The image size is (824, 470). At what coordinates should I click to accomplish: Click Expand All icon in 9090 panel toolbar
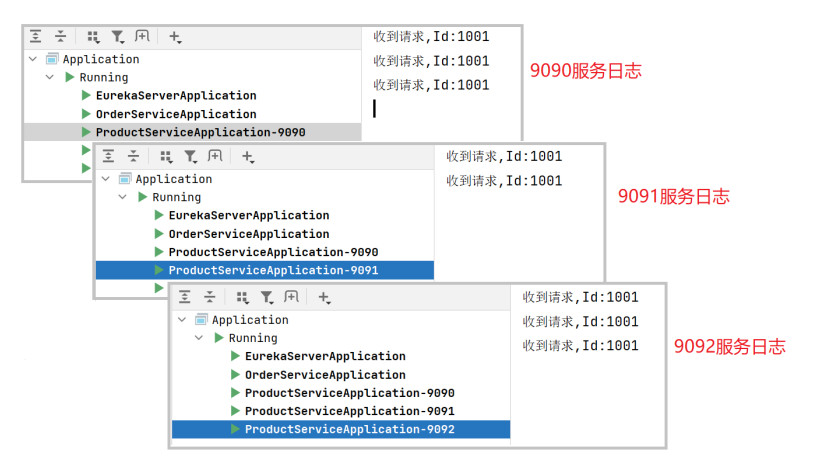36,36
